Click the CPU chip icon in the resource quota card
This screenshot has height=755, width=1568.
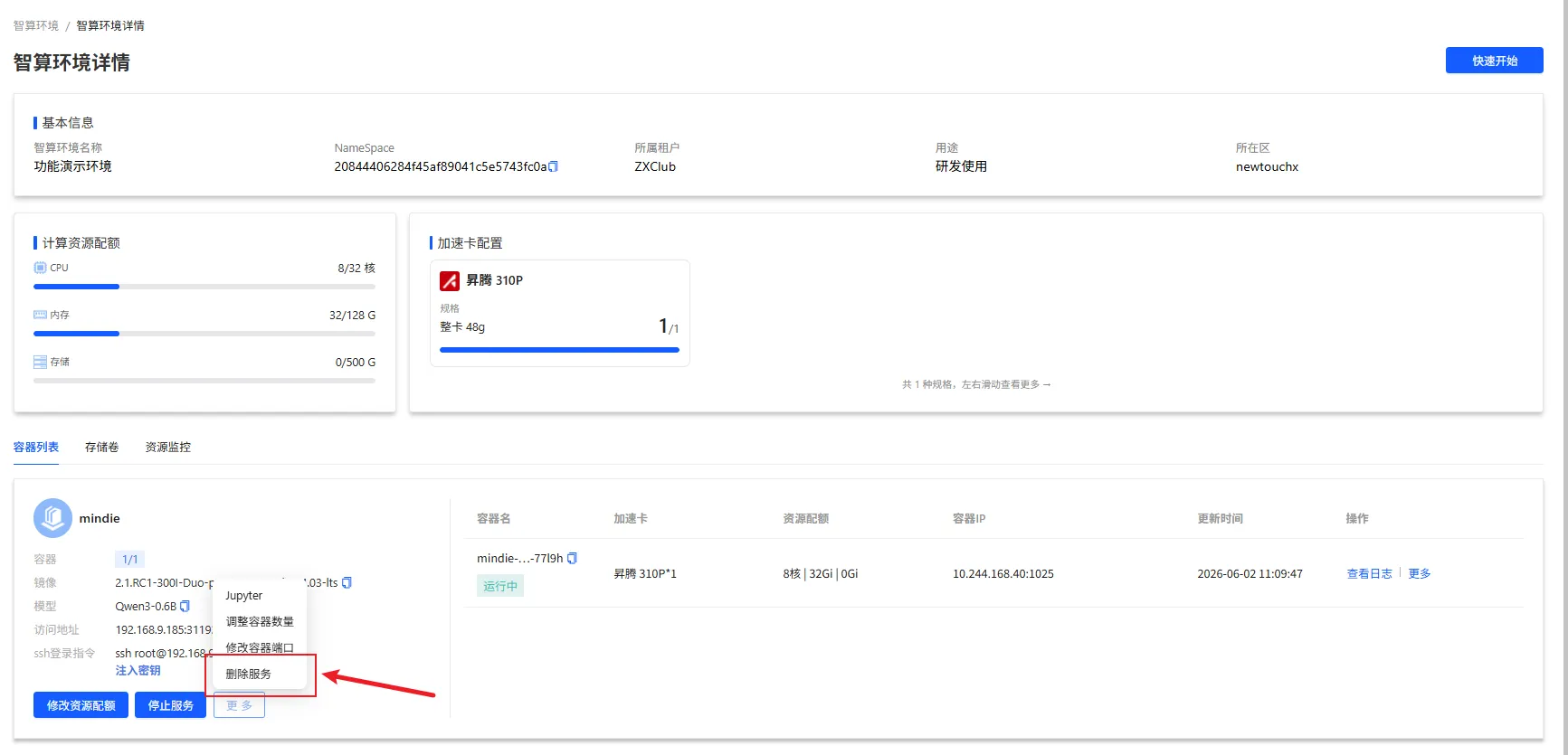[40, 268]
